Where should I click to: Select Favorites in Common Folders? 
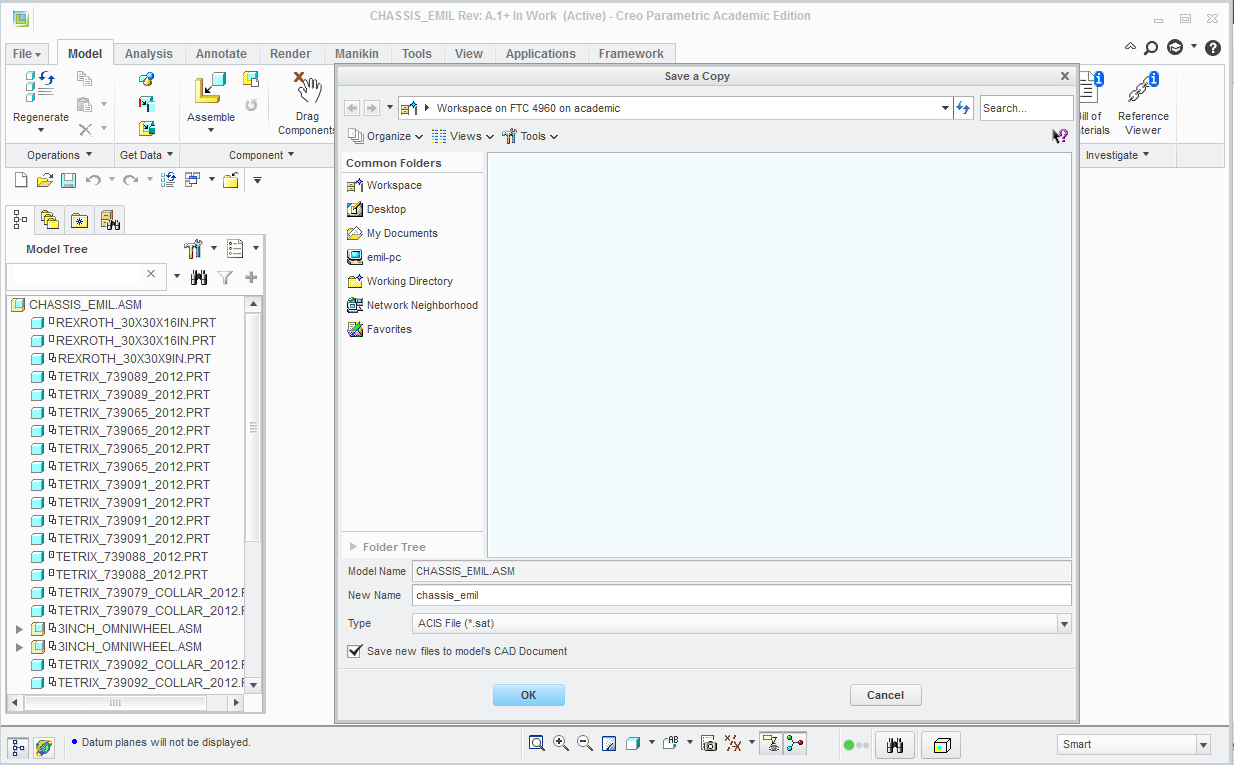[x=379, y=329]
